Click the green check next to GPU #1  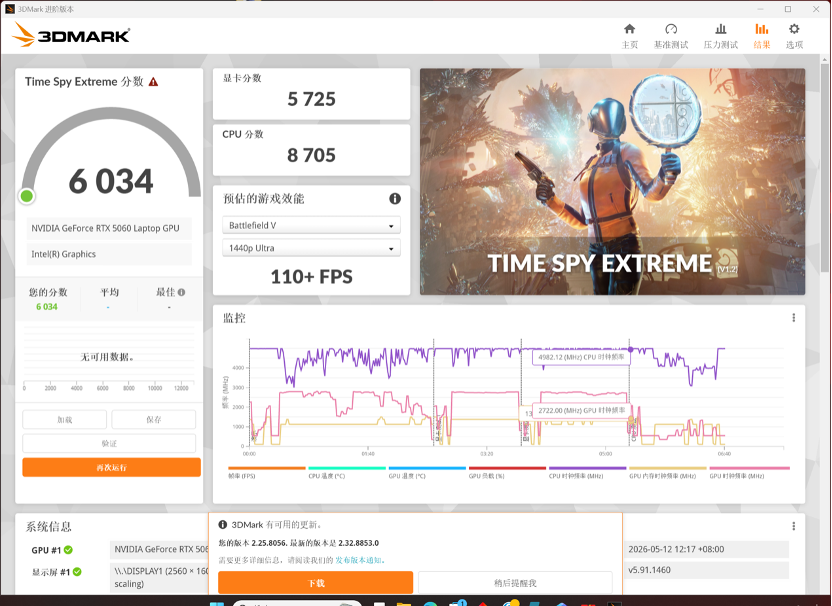[x=68, y=550]
